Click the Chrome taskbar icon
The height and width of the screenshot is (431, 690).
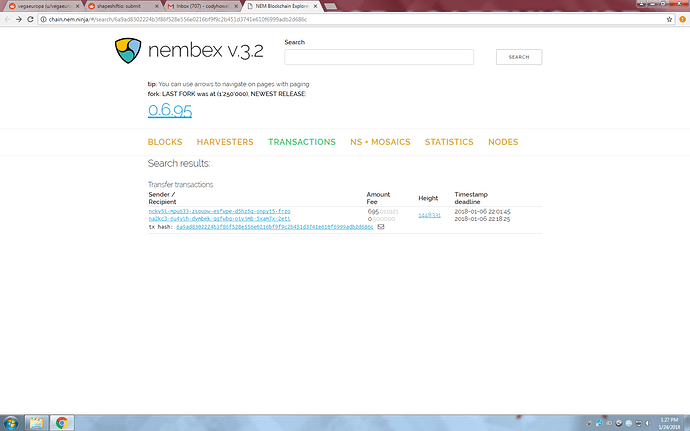[62, 423]
